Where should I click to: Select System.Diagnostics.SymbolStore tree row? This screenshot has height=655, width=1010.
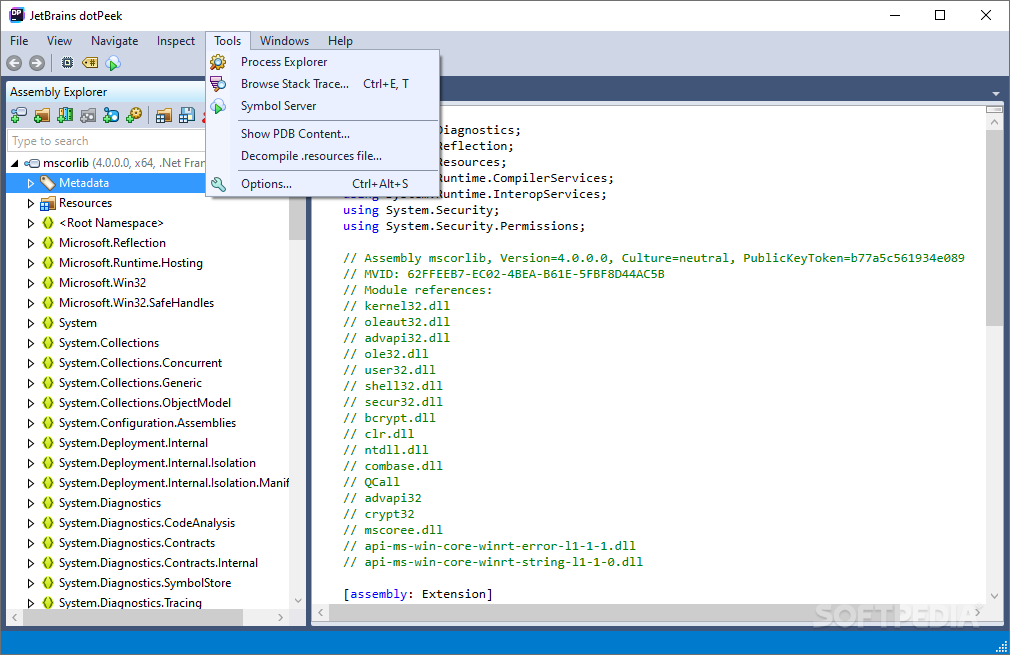click(x=145, y=583)
